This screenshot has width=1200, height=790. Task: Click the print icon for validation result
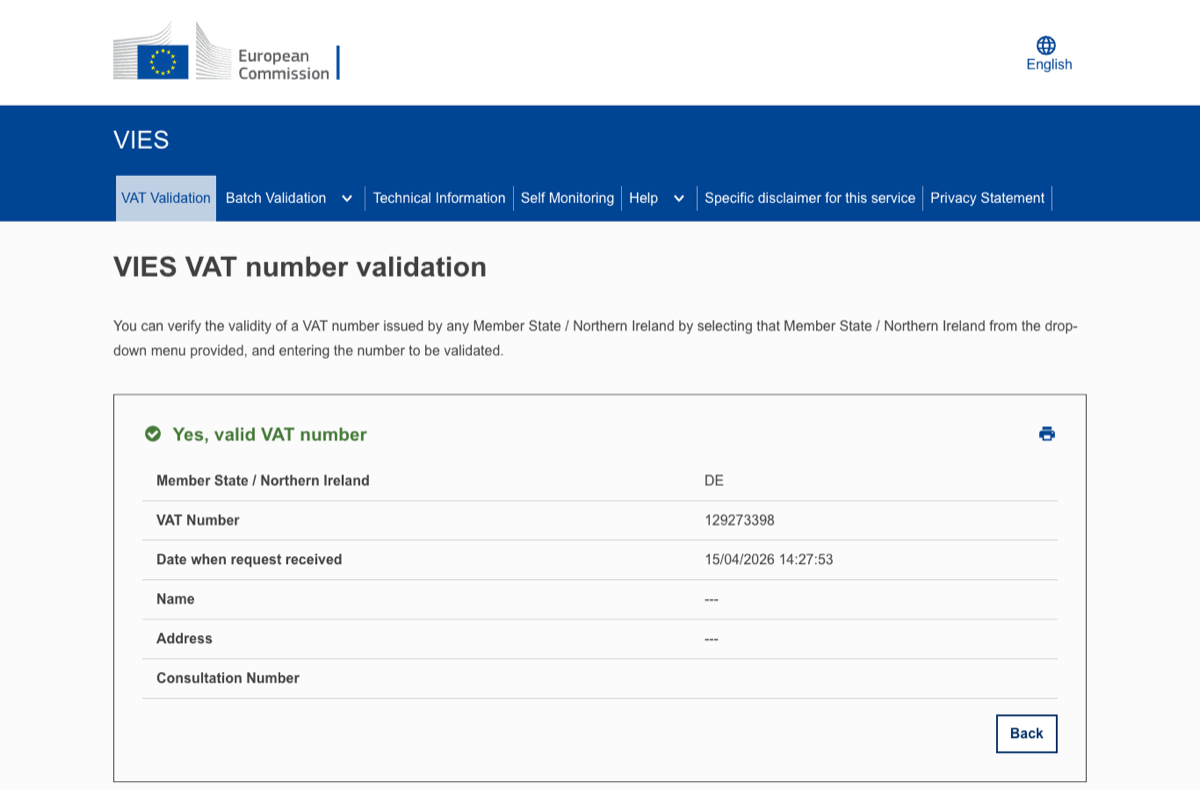[x=1047, y=434]
